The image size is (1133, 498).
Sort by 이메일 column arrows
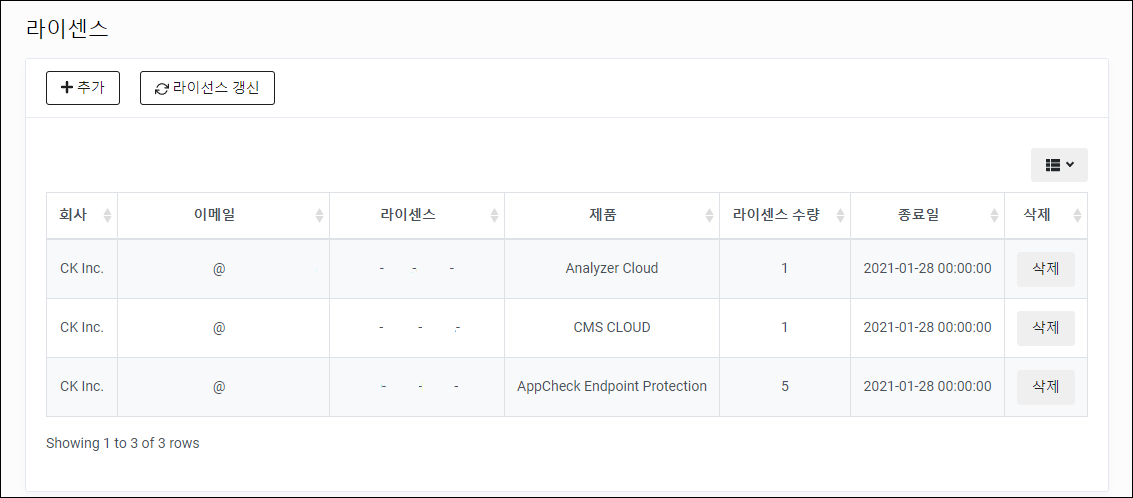[319, 215]
